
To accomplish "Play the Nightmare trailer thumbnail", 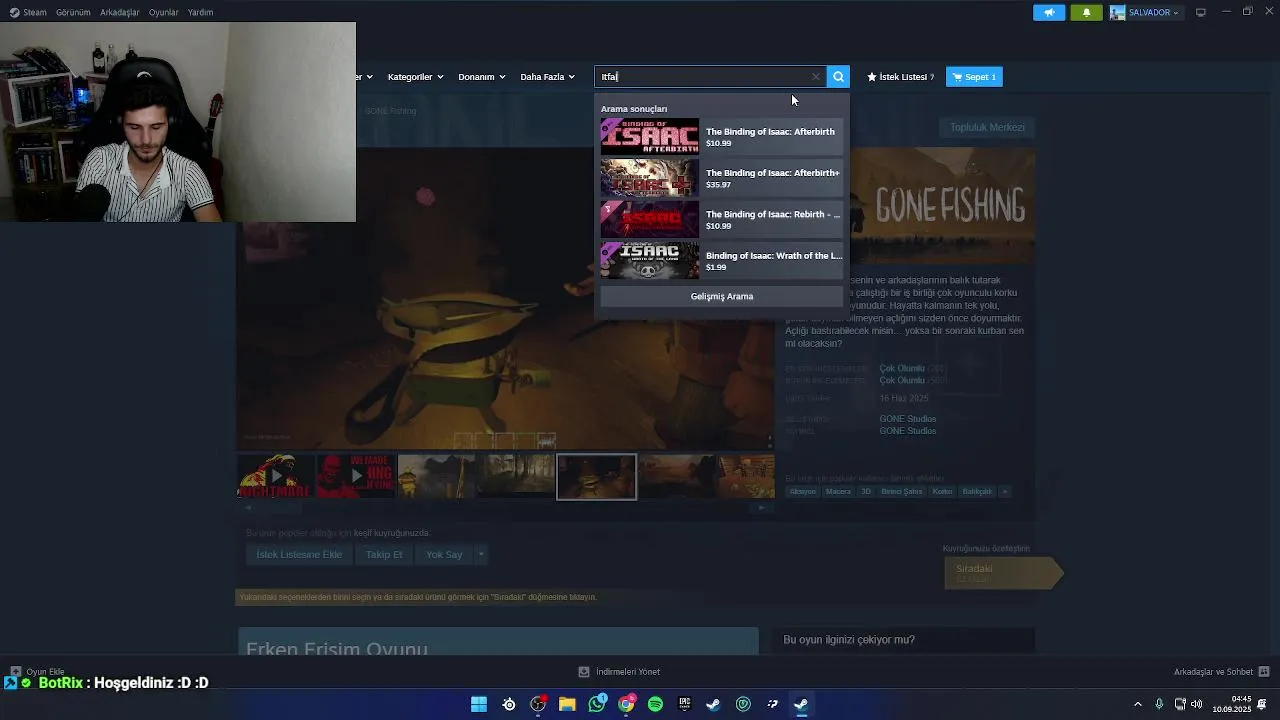I will 275,476.
